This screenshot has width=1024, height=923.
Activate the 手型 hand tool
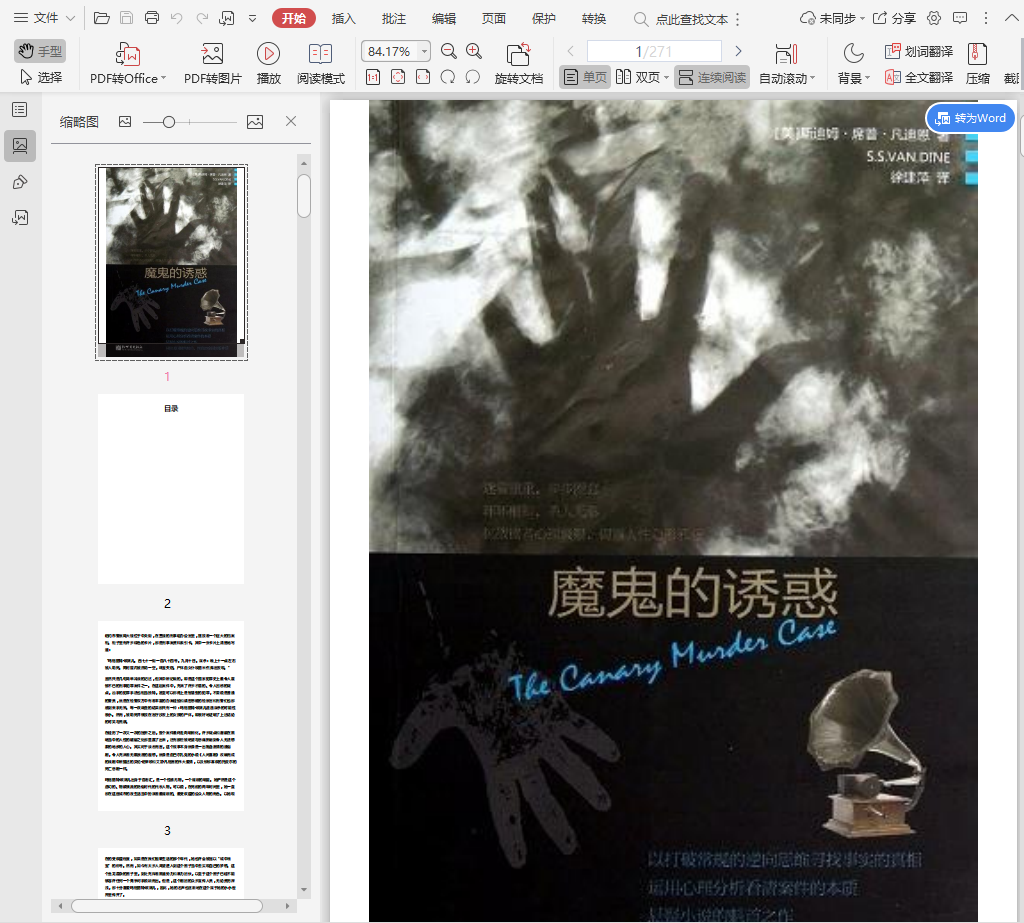(40, 51)
